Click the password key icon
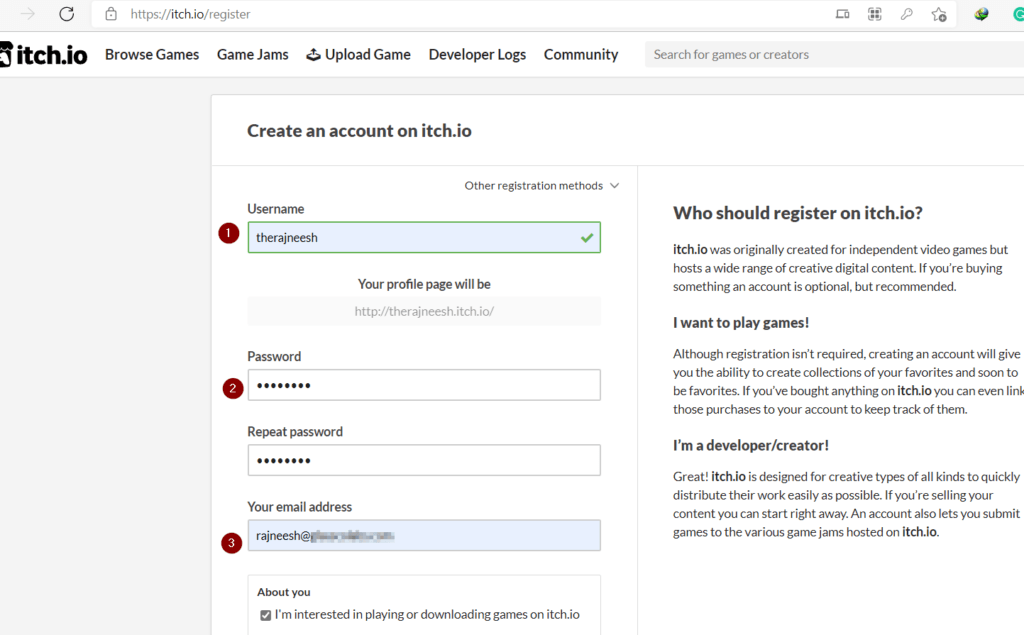This screenshot has width=1024, height=635. 906,14
